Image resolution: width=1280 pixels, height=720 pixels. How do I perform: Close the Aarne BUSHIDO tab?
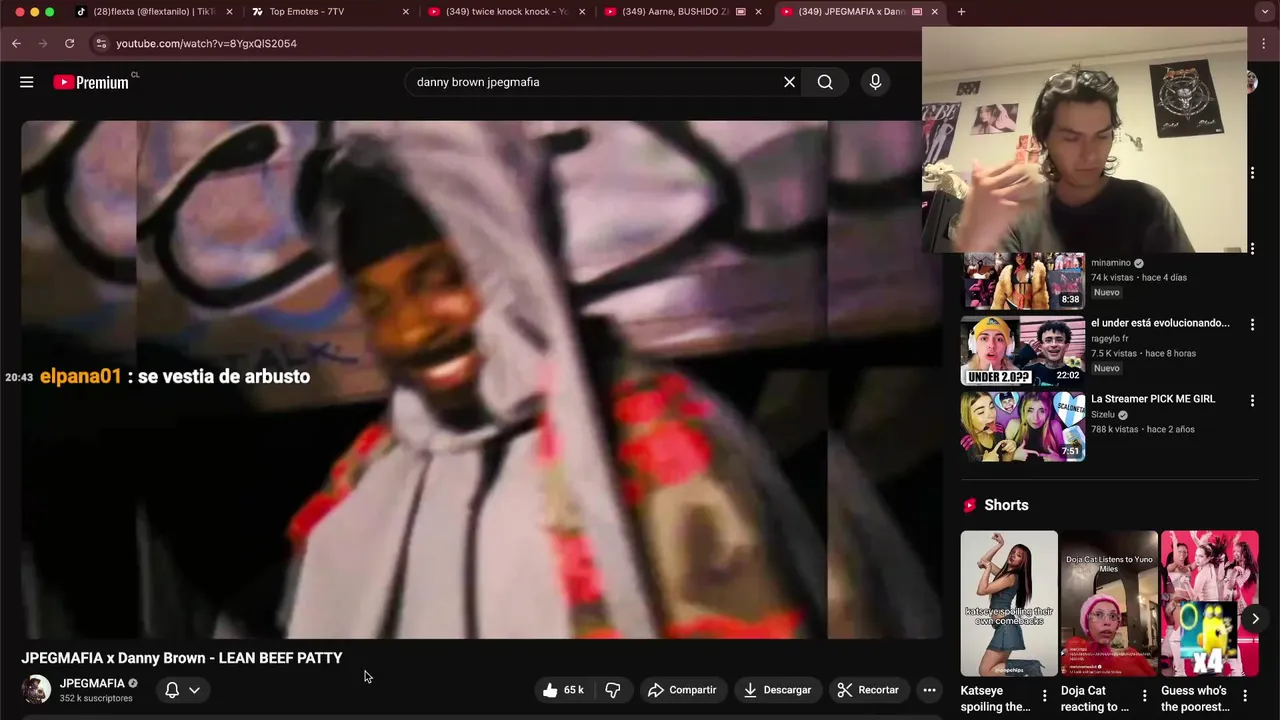(758, 12)
